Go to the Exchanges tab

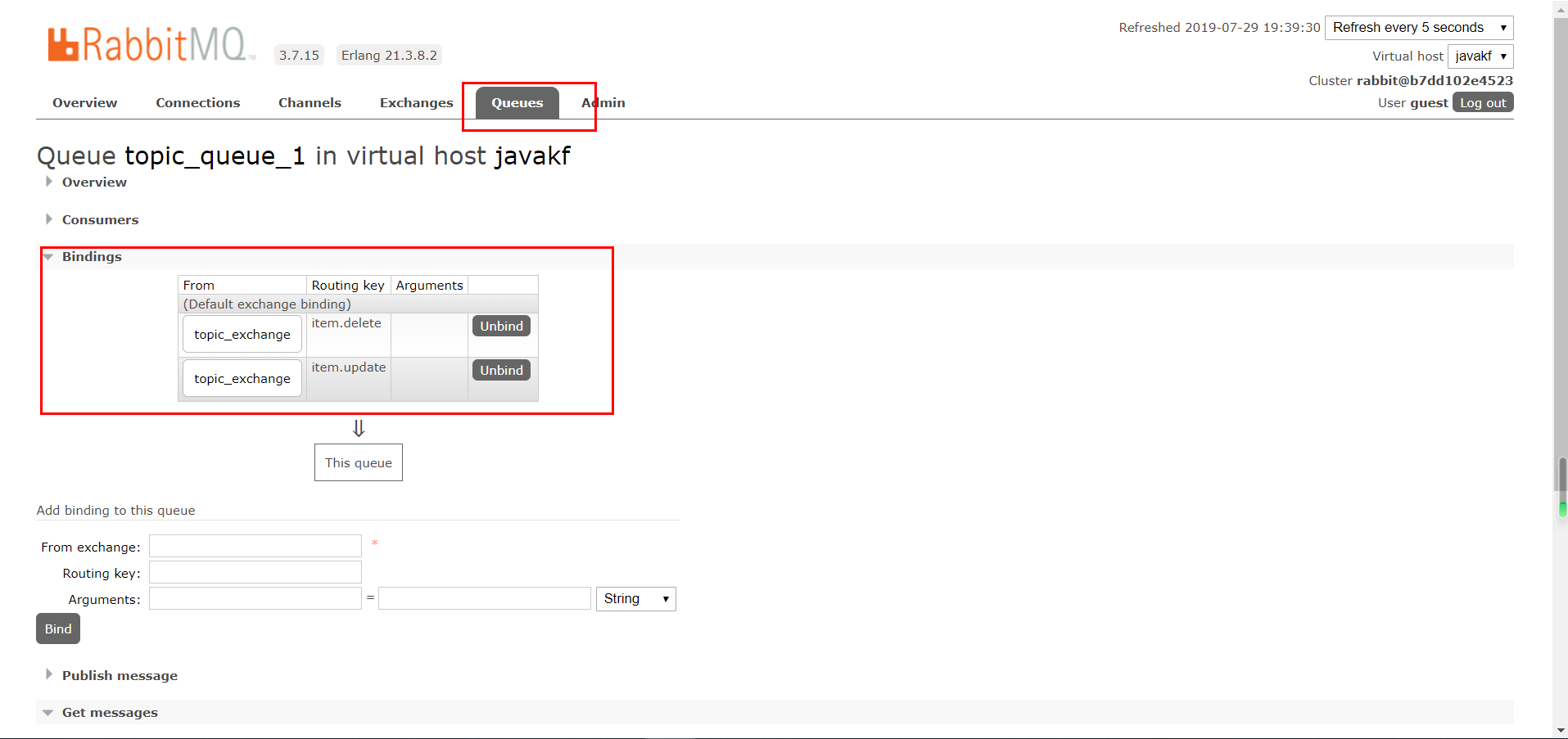tap(416, 102)
